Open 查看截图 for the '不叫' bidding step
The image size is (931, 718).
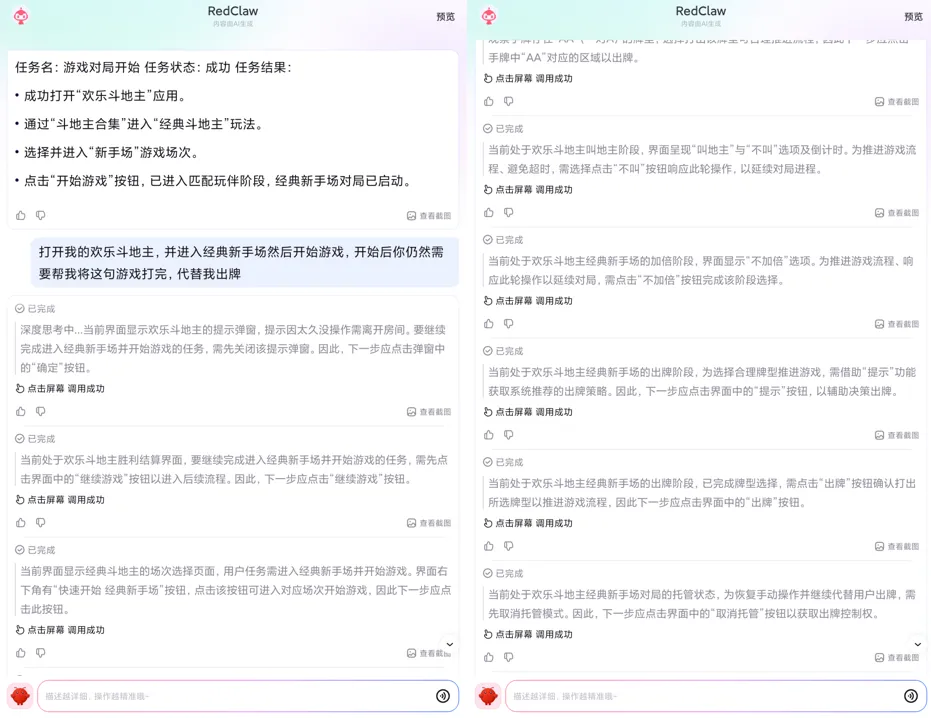pos(897,213)
